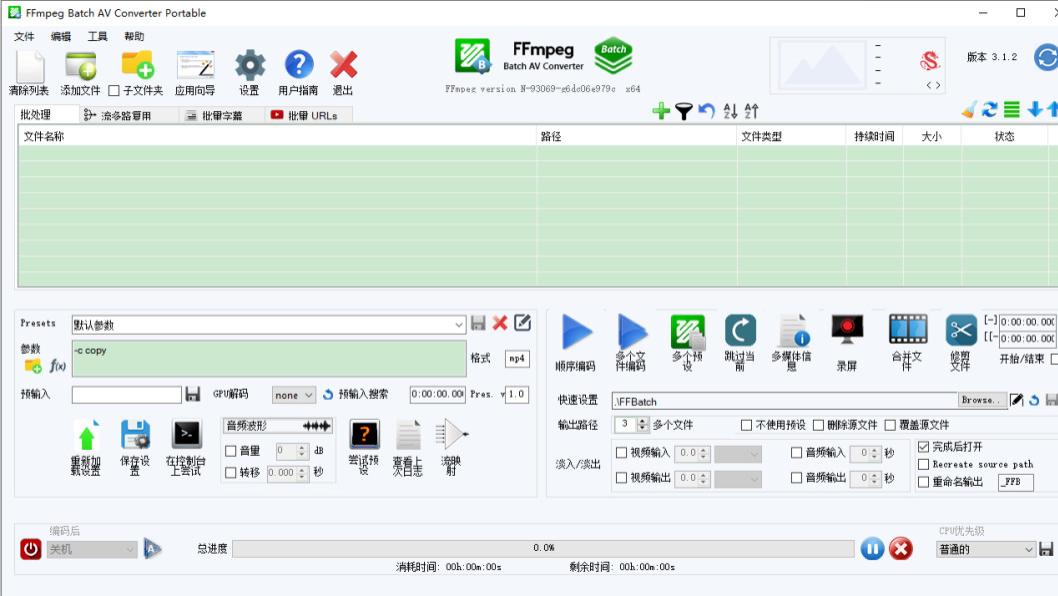
Task: Enable the 音量 volume checkbox
Action: point(231,451)
